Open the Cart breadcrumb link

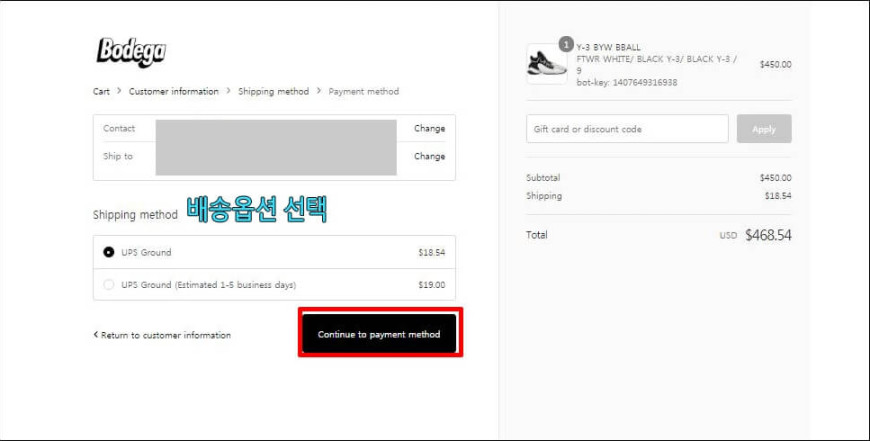point(101,92)
